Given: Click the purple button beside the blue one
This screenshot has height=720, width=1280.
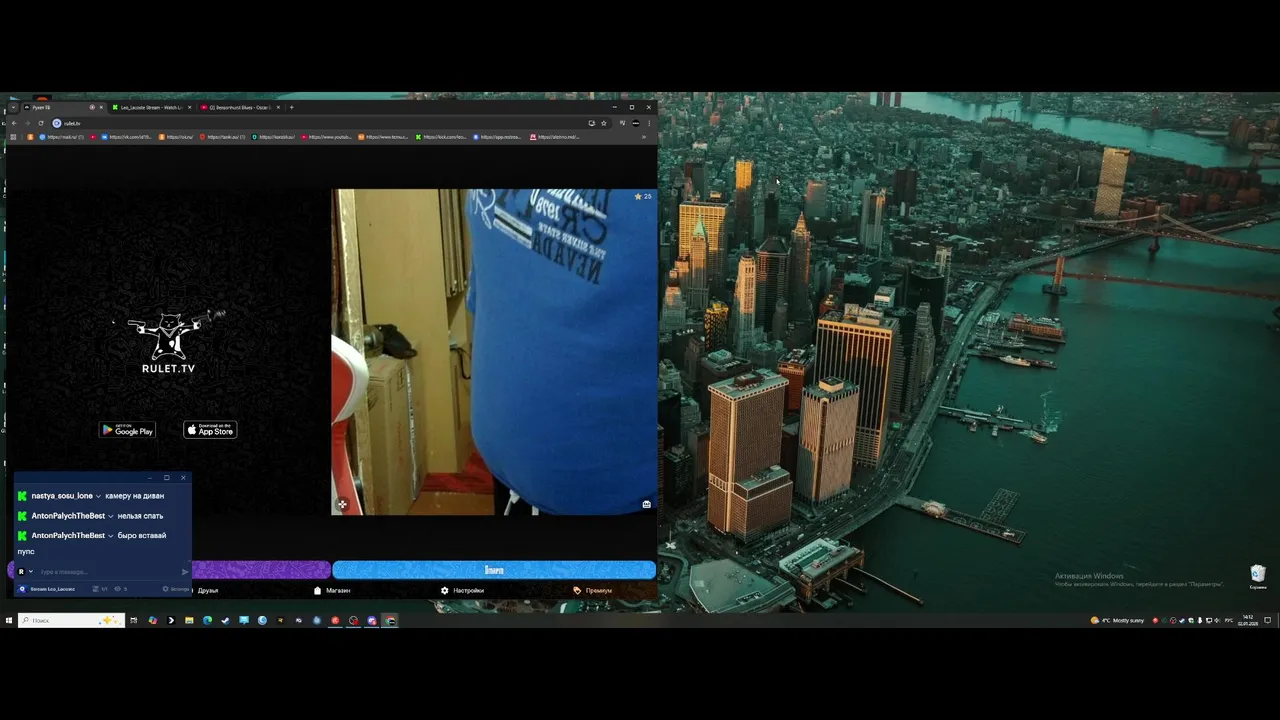Looking at the screenshot, I should coord(260,570).
